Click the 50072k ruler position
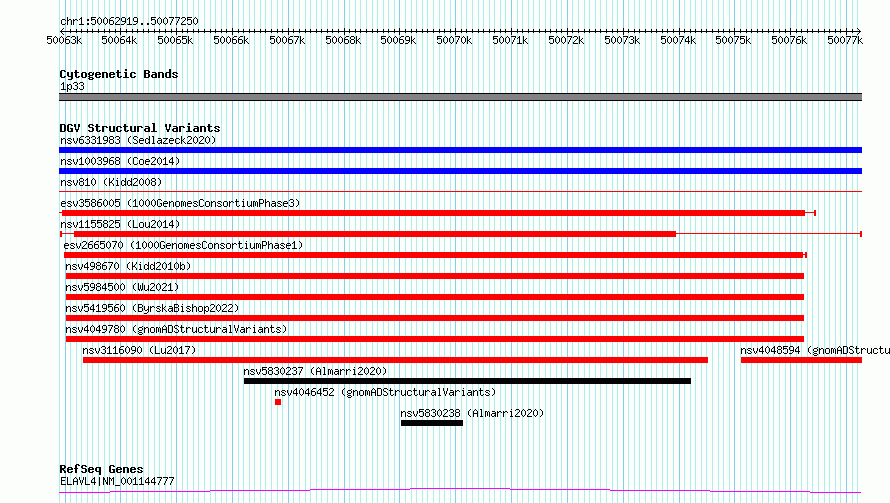890x503 pixels. [566, 40]
